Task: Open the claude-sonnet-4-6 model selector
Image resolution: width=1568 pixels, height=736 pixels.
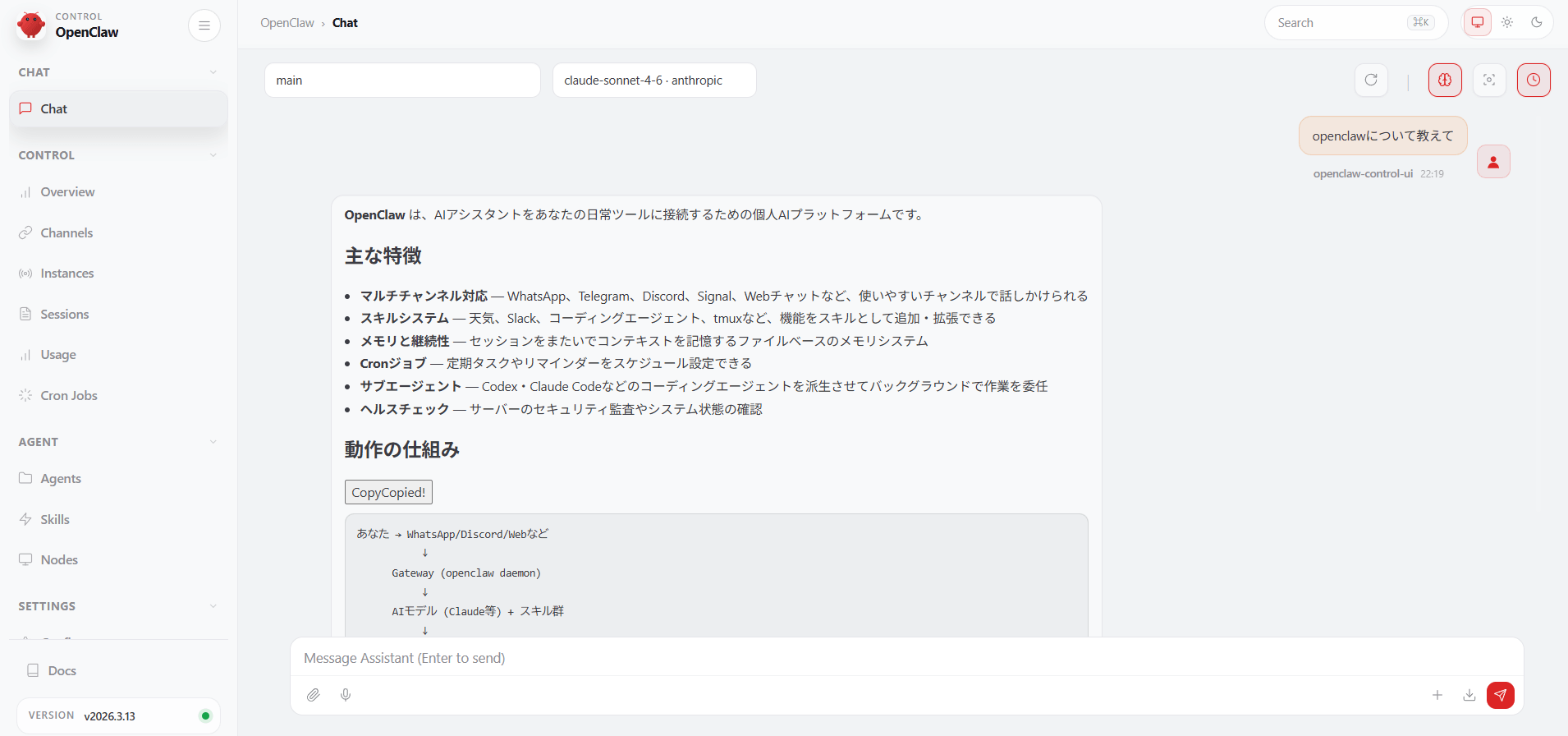Action: [x=653, y=80]
